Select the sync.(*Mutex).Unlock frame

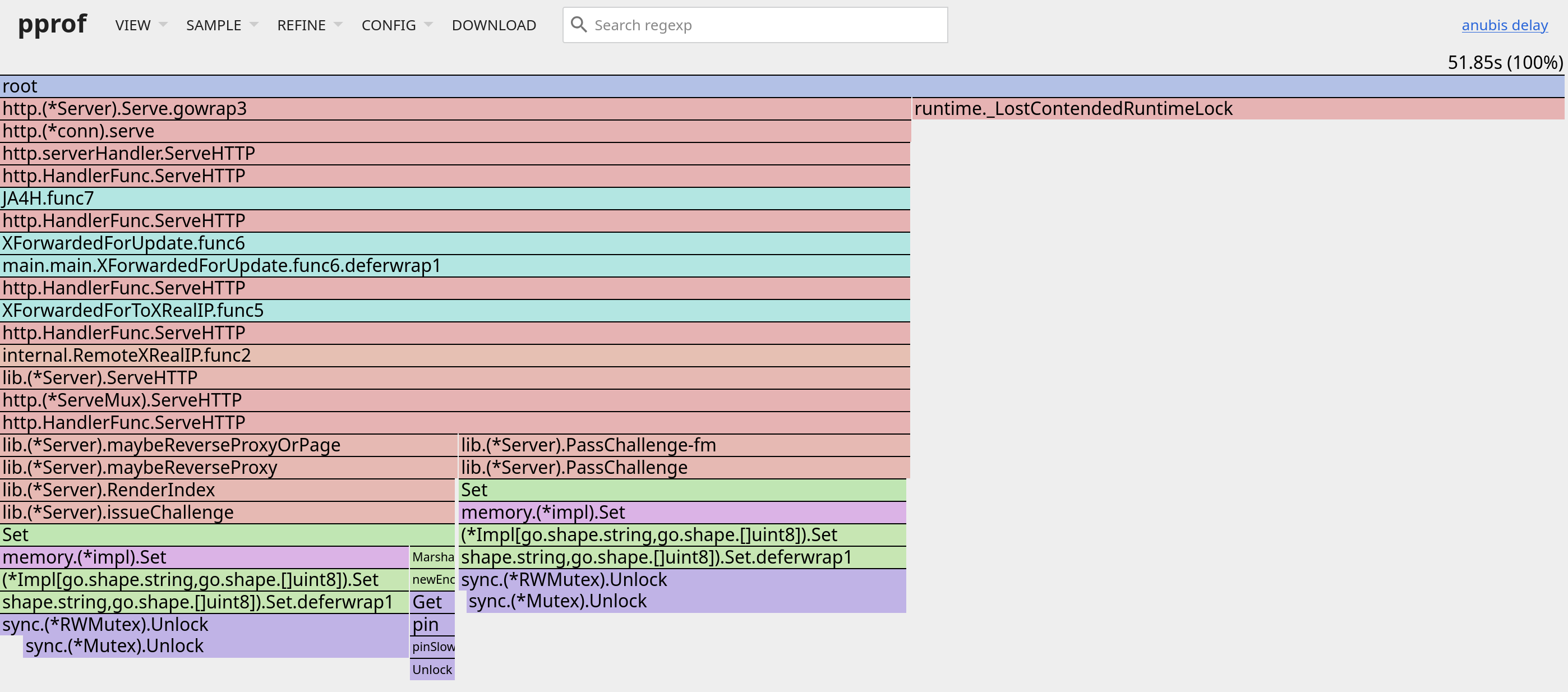click(x=116, y=646)
